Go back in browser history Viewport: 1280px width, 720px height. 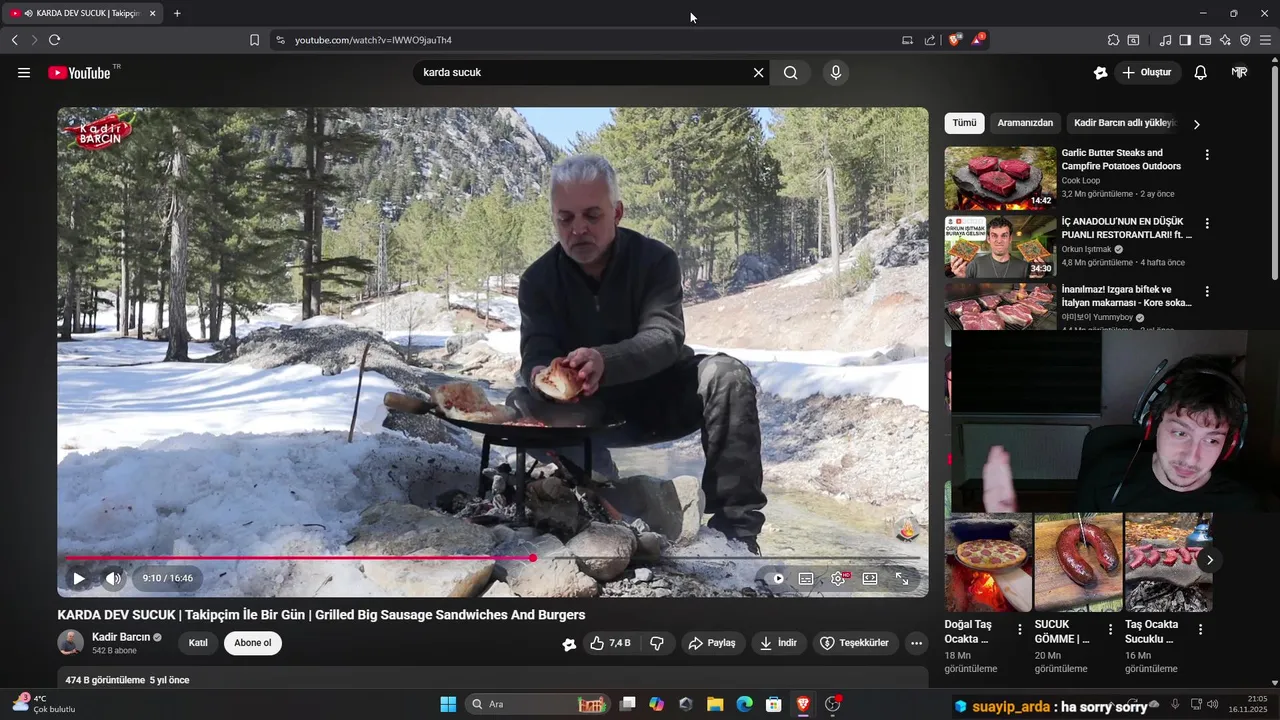(x=14, y=40)
